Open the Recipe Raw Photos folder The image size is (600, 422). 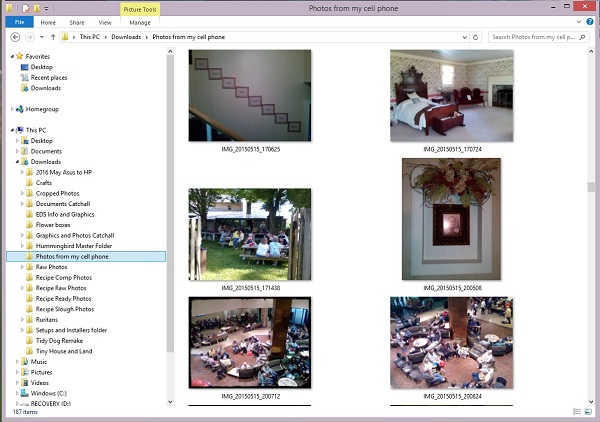pyautogui.click(x=61, y=288)
